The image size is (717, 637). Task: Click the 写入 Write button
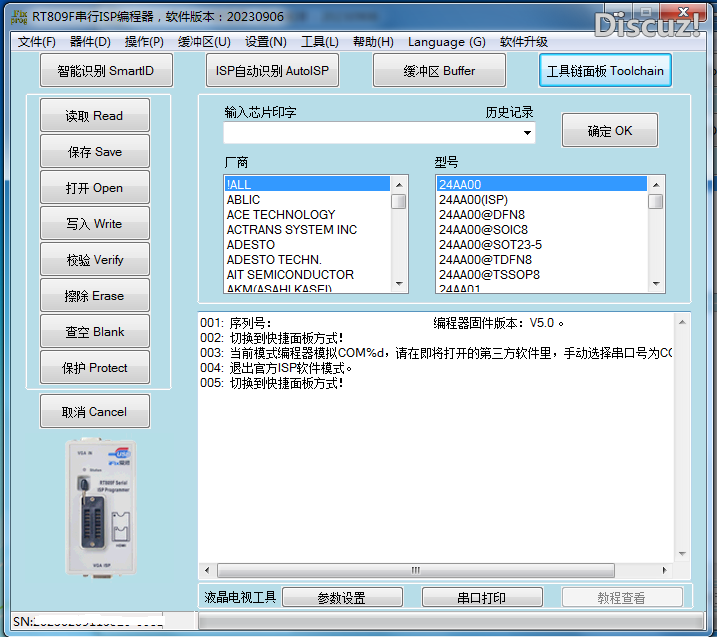(95, 223)
